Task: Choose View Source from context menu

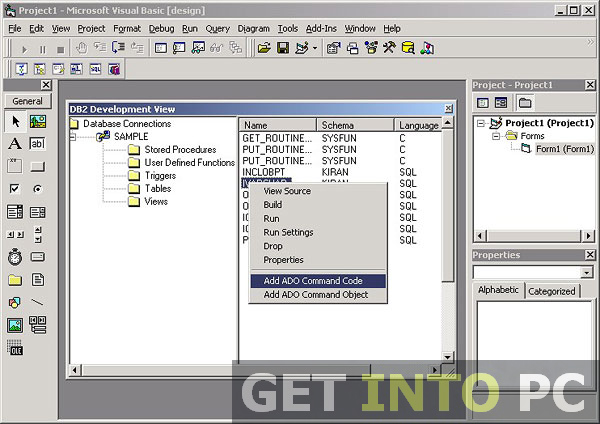Action: pos(318,191)
